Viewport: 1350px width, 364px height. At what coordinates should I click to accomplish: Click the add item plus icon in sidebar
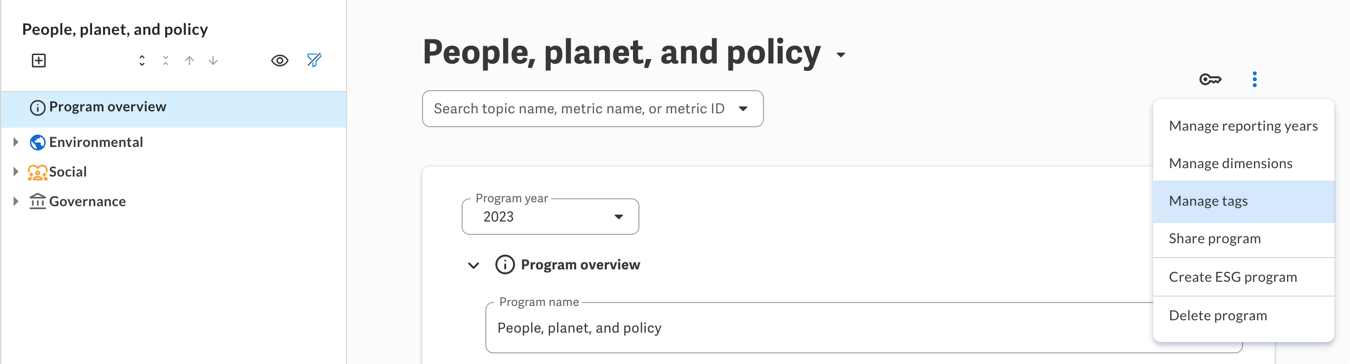coord(39,61)
